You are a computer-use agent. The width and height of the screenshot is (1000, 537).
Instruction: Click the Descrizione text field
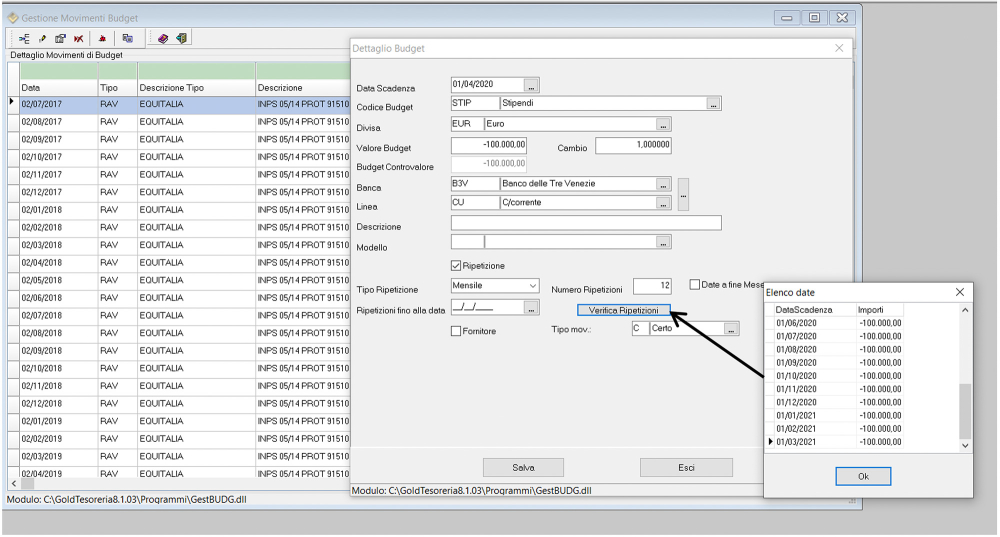click(585, 223)
